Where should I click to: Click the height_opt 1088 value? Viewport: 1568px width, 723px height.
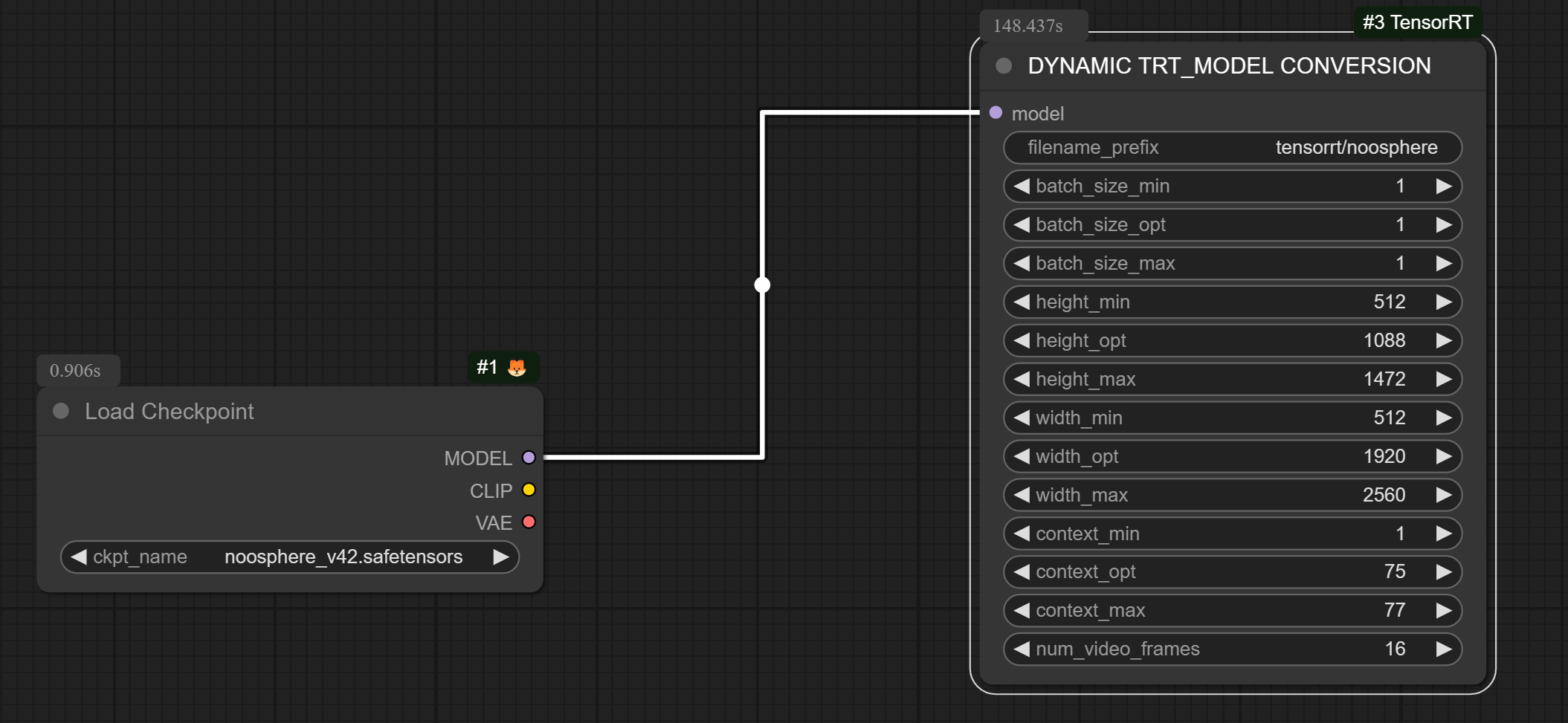point(1384,340)
